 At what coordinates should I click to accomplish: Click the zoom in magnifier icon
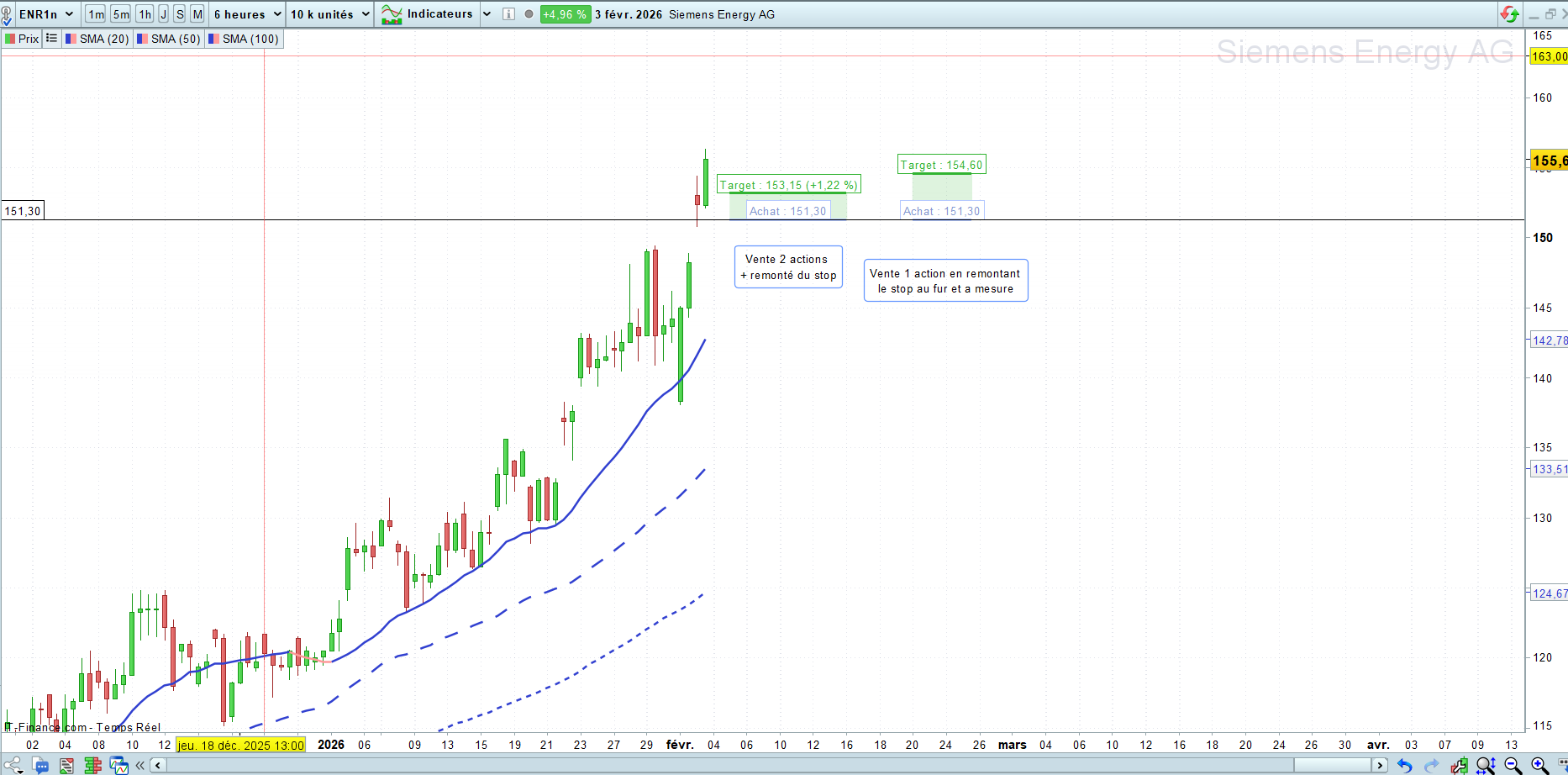coord(1539,765)
